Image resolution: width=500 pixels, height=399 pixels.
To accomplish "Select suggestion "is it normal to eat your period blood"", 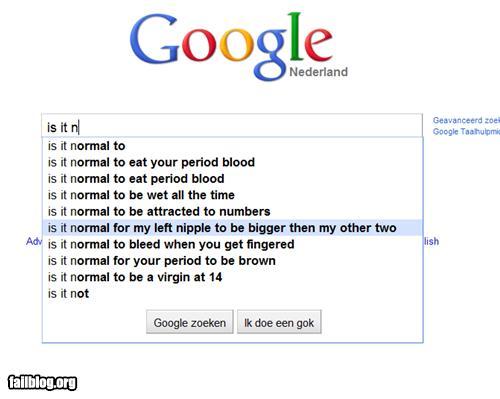I will tap(232, 162).
